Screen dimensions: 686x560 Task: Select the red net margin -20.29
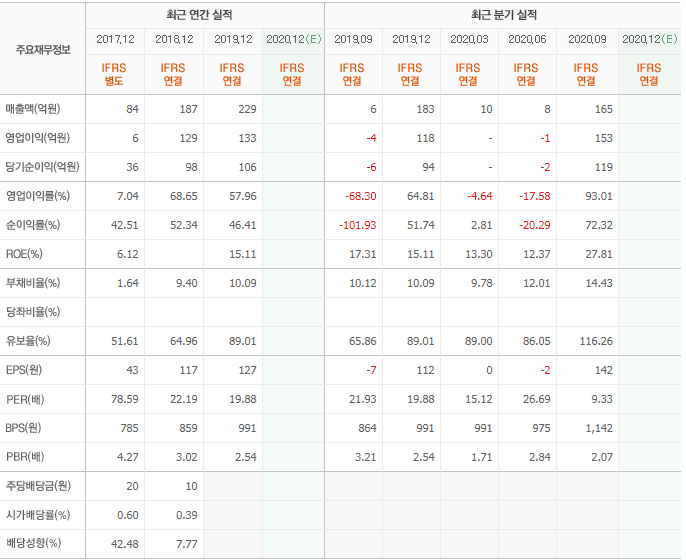click(x=535, y=225)
